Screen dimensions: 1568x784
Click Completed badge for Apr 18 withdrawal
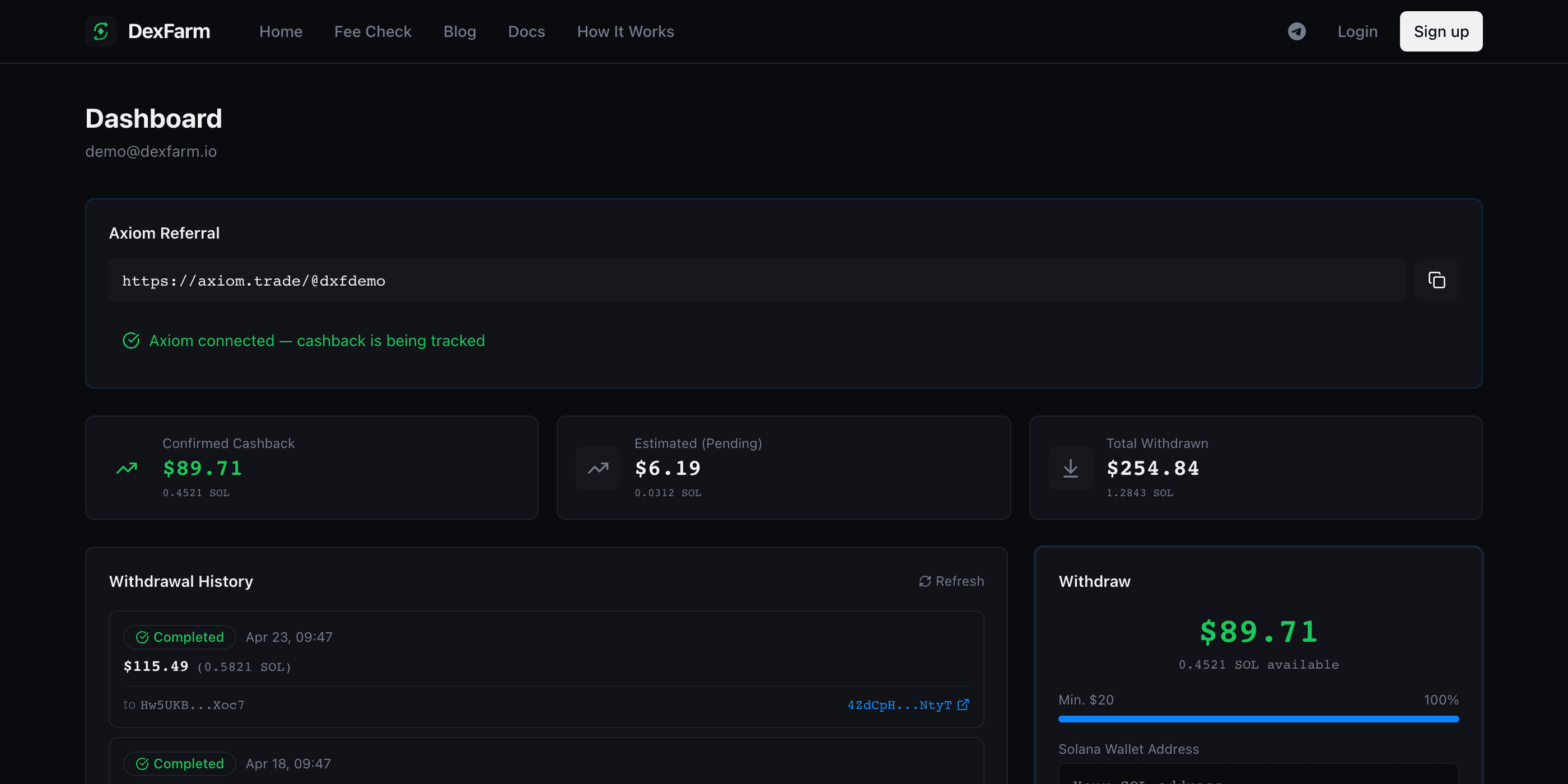[180, 764]
